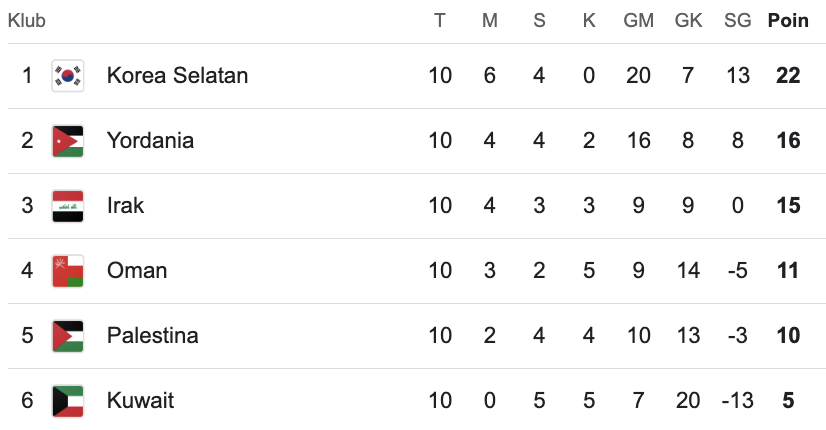The height and width of the screenshot is (430, 826).
Task: Click the Kuwait flag icon
Action: [68, 401]
